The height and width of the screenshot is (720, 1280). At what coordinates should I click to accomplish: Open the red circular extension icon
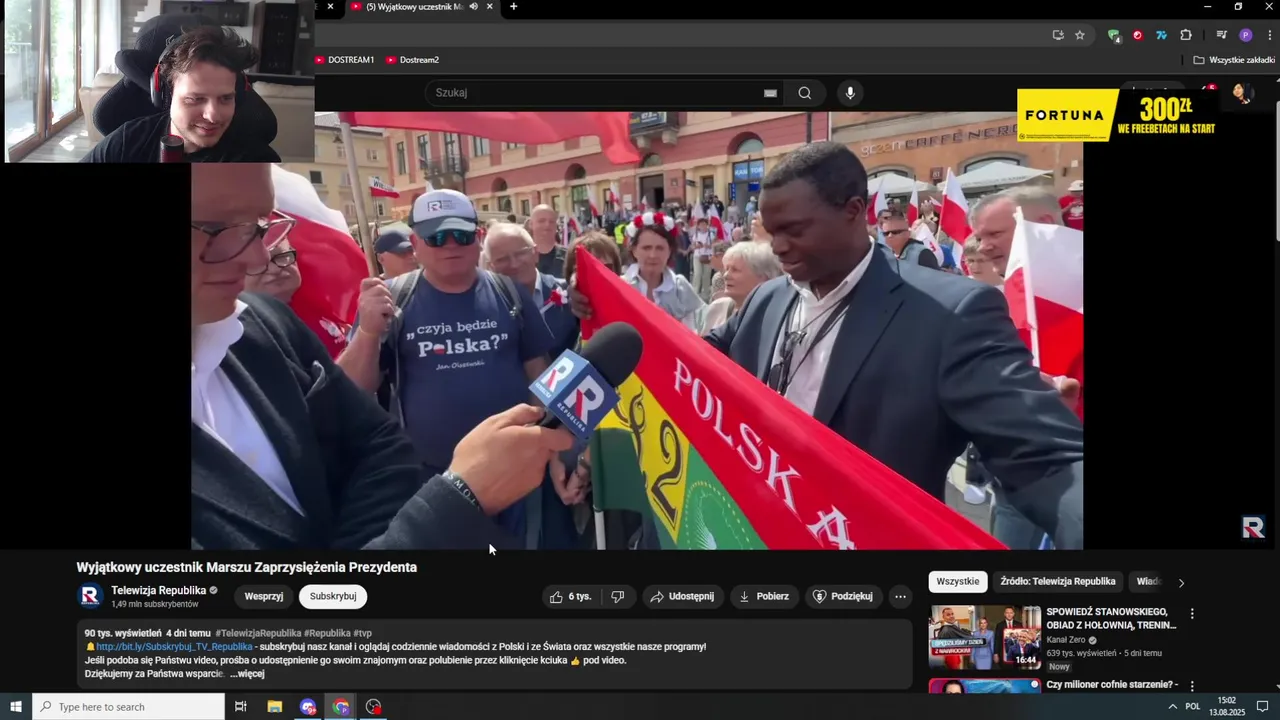point(1137,35)
